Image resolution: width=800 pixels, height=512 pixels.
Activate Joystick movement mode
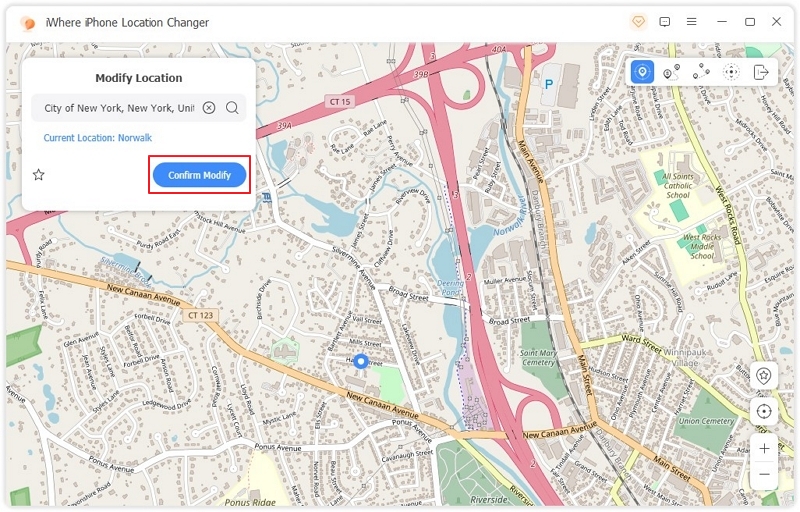[x=731, y=72]
